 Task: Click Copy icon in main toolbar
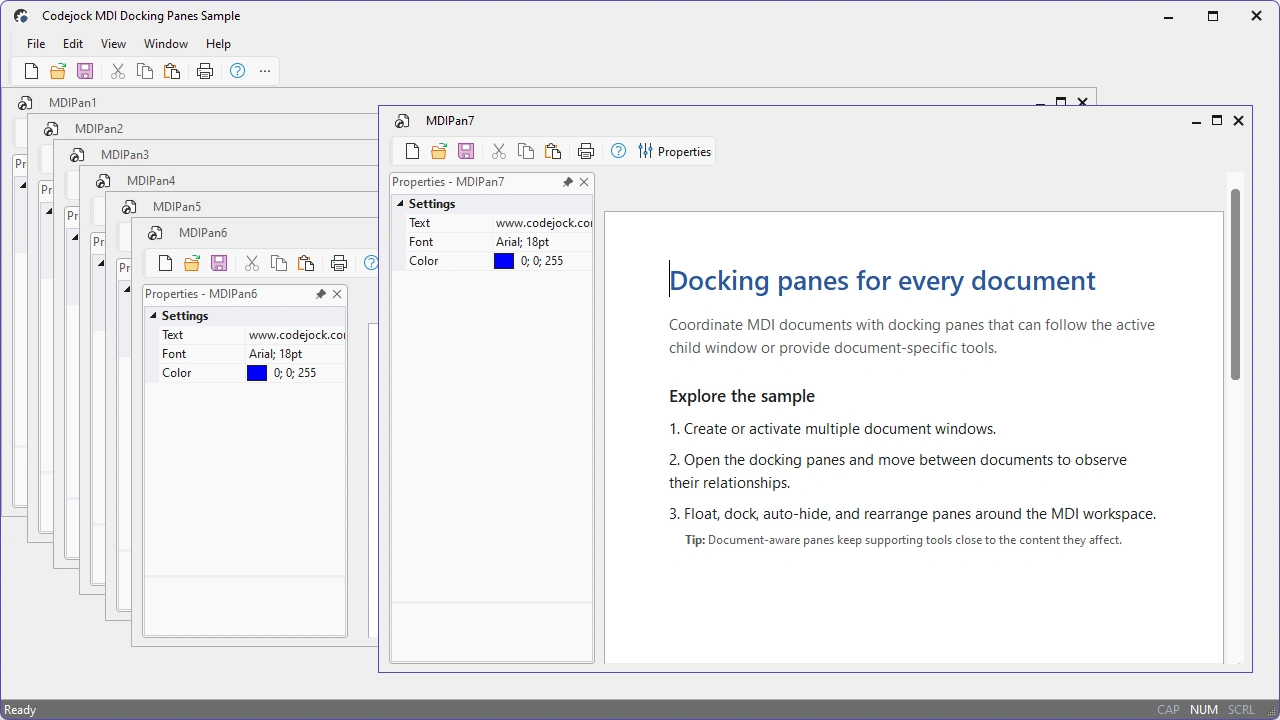click(x=145, y=71)
